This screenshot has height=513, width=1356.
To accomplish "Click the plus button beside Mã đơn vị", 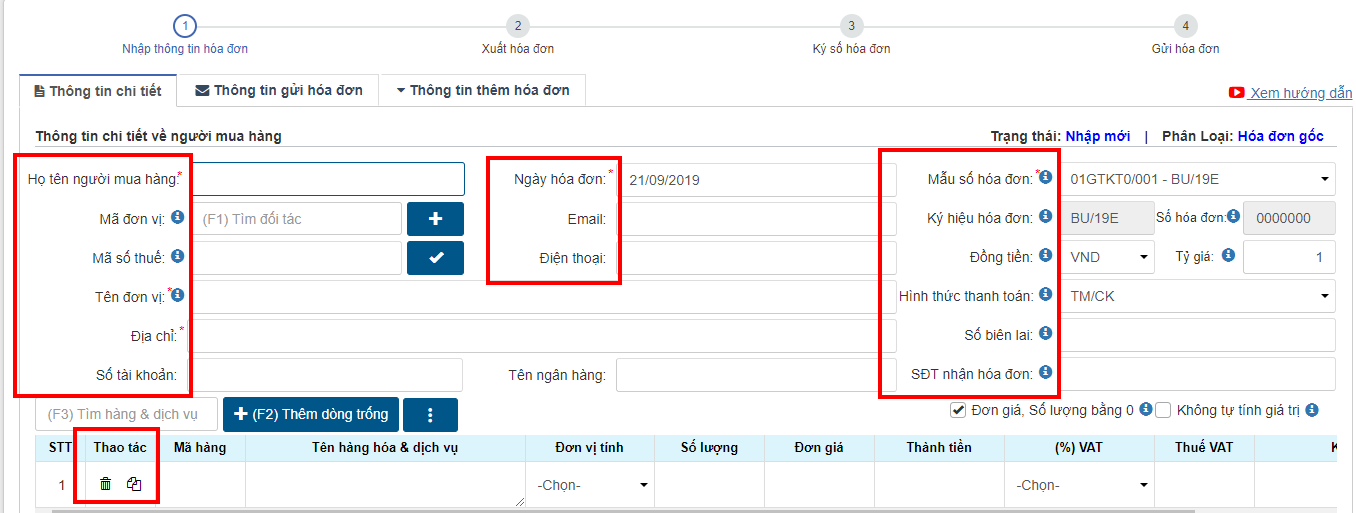I will click(435, 219).
